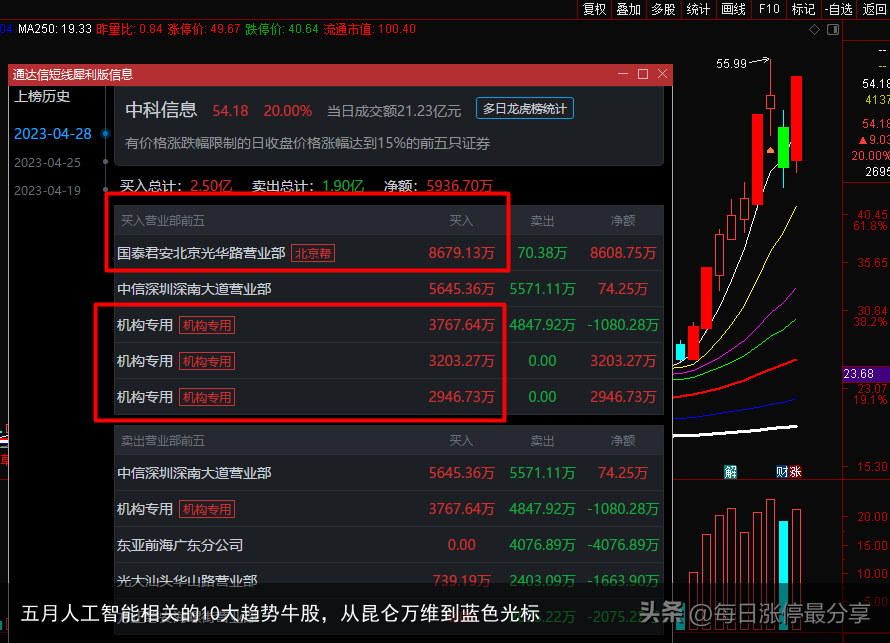
Task: Click the 标记 toolbar button
Action: tap(803, 9)
